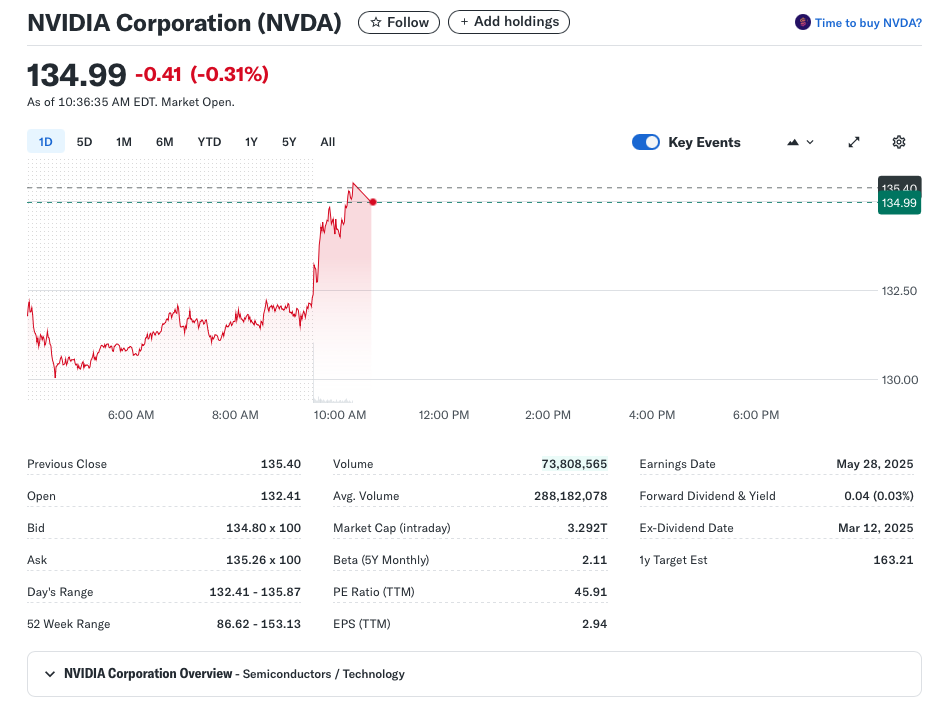Click the Ex-Dividend Date Mar 12, 2025
This screenshot has height=707, width=939.
(x=876, y=528)
